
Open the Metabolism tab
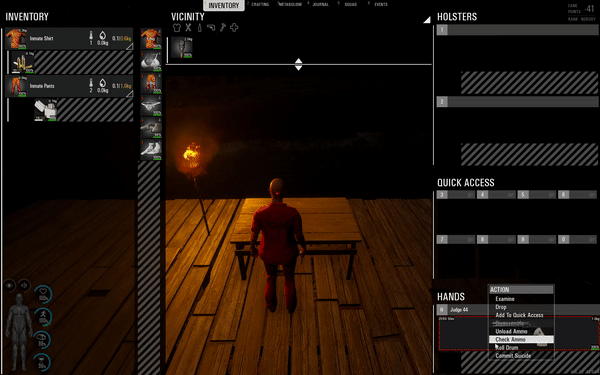290,5
